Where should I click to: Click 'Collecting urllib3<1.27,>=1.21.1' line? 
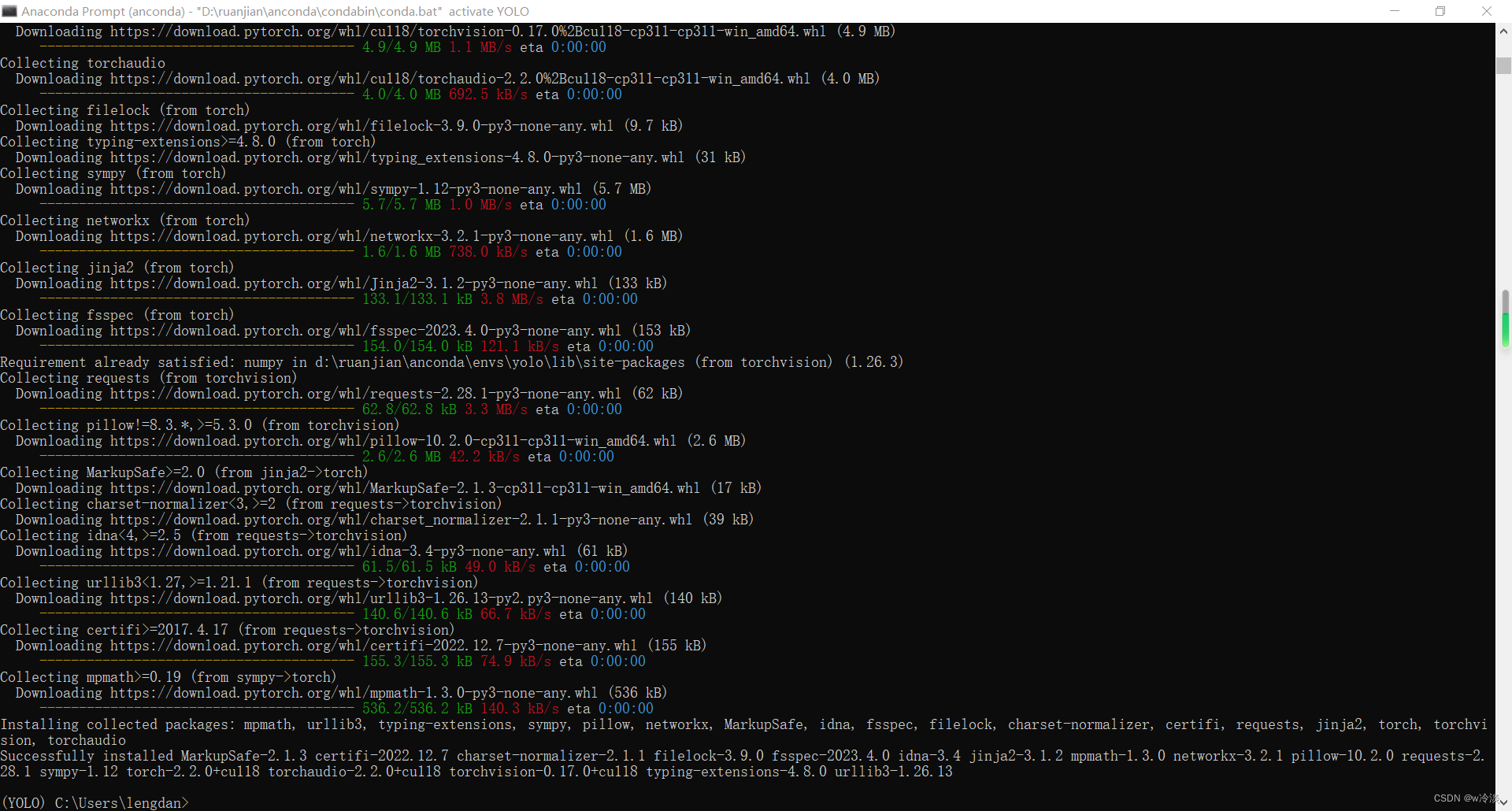239,583
